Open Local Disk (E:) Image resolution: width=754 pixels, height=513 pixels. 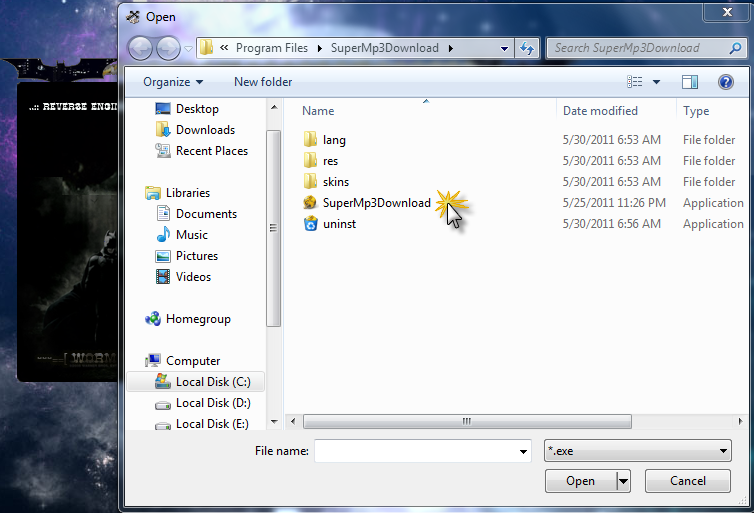tap(212, 424)
